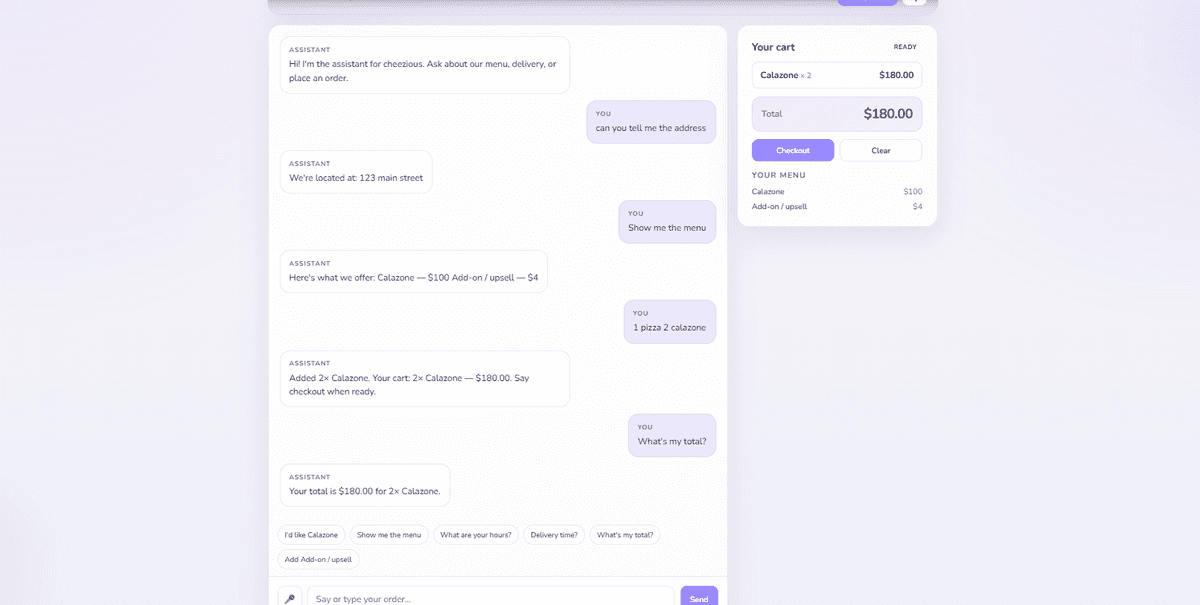Viewport: 1200px width, 605px height.
Task: Focus the "Say or type your order..." field
Action: (491, 598)
